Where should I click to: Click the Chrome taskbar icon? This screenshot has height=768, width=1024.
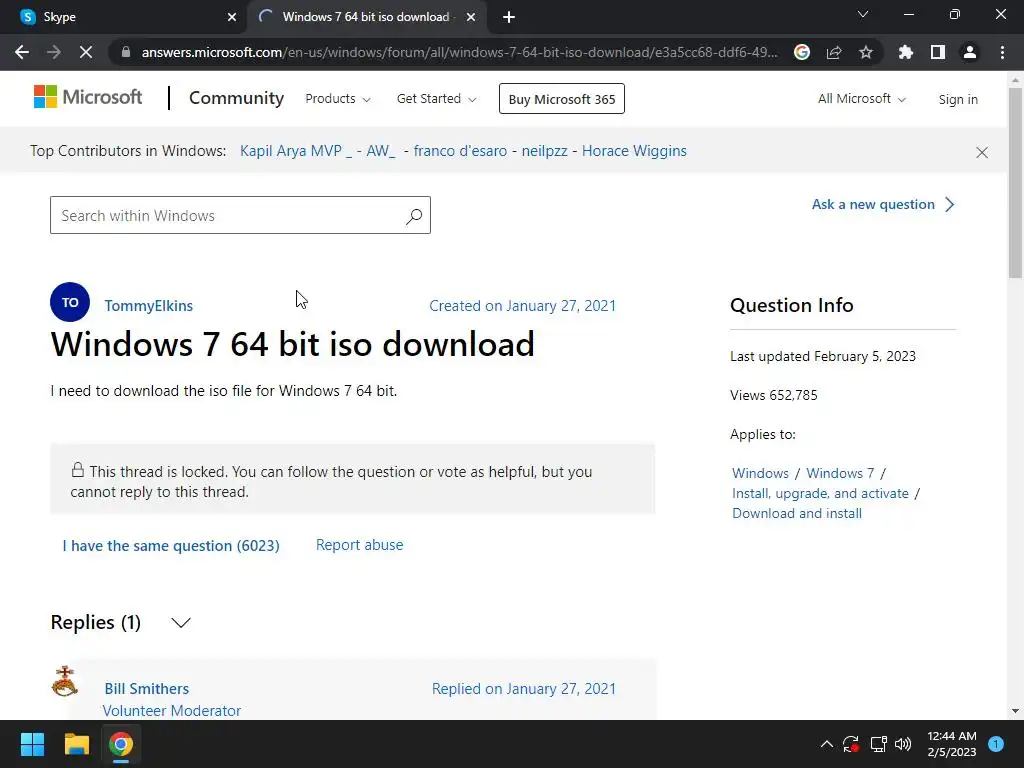pos(121,744)
